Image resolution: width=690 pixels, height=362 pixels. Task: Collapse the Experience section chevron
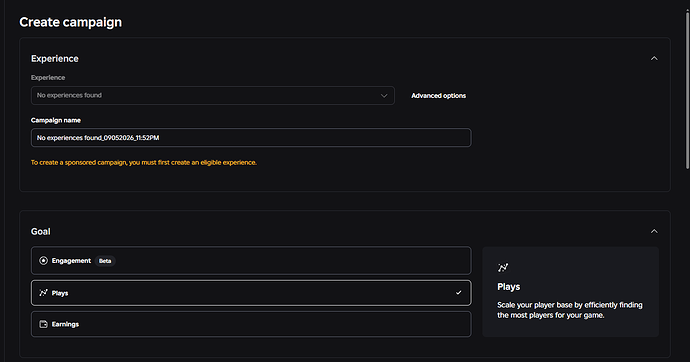click(654, 59)
